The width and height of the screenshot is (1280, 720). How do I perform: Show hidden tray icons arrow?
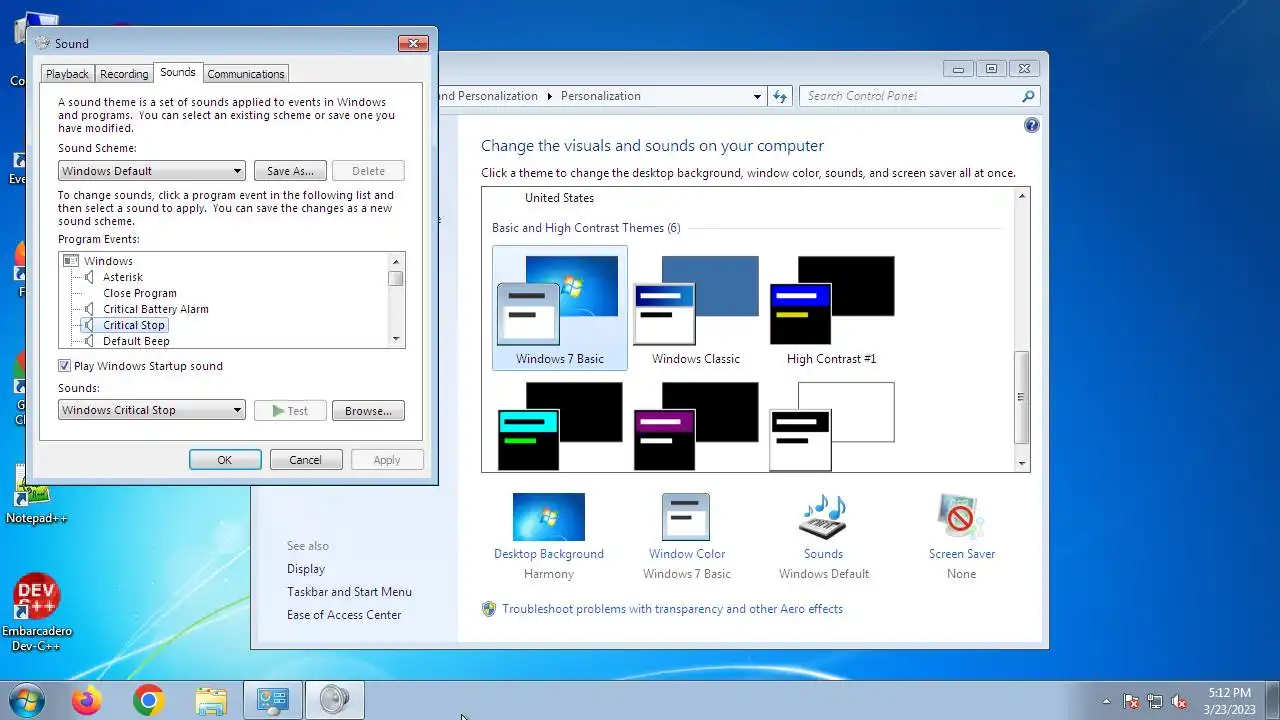(1106, 701)
